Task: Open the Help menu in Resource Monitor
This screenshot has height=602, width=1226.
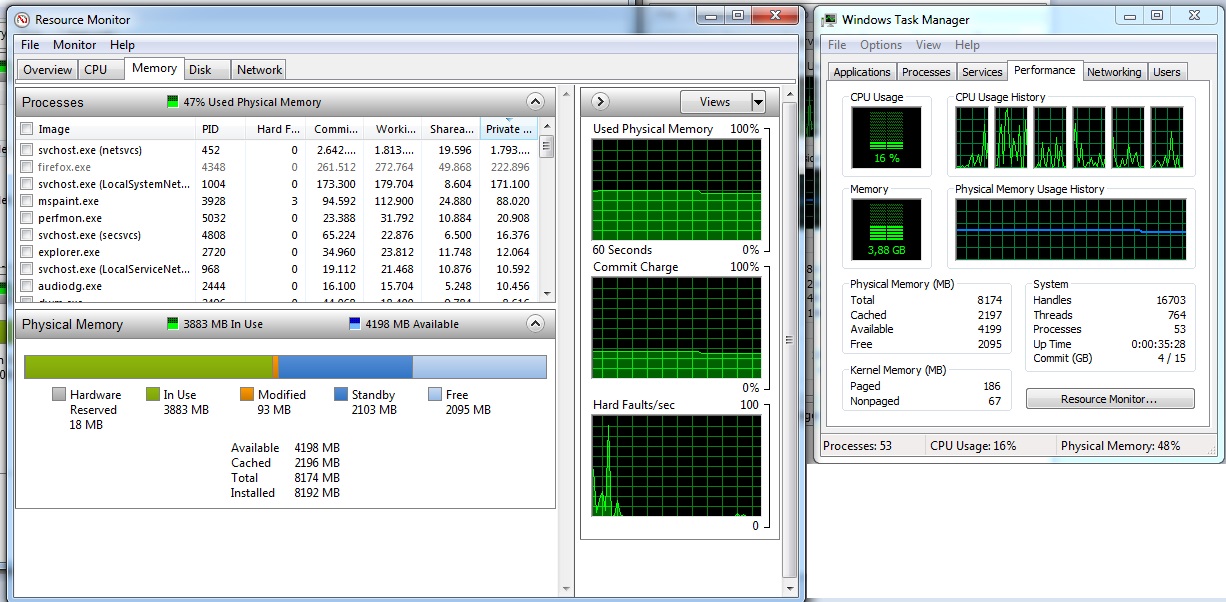Action: [122, 45]
